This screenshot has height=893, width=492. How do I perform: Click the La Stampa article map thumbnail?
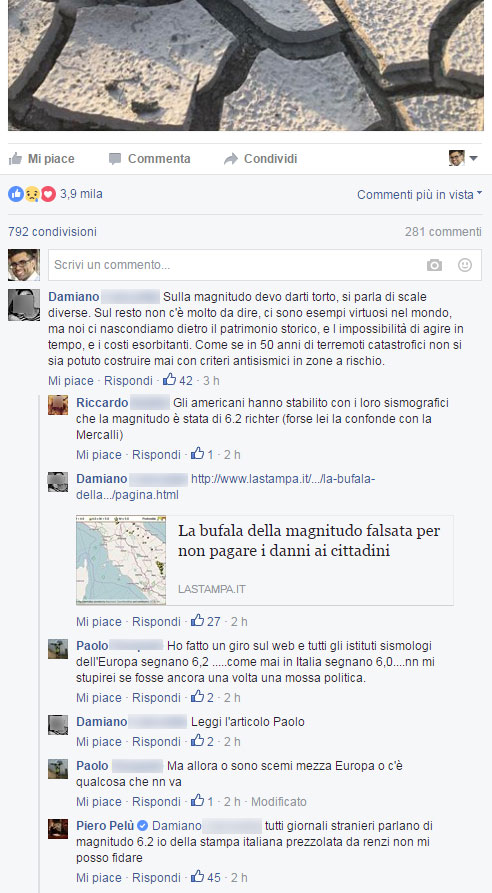pyautogui.click(x=121, y=560)
